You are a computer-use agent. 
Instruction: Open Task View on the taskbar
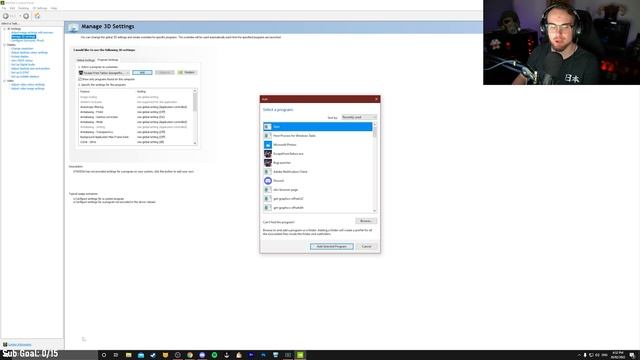(x=116, y=355)
